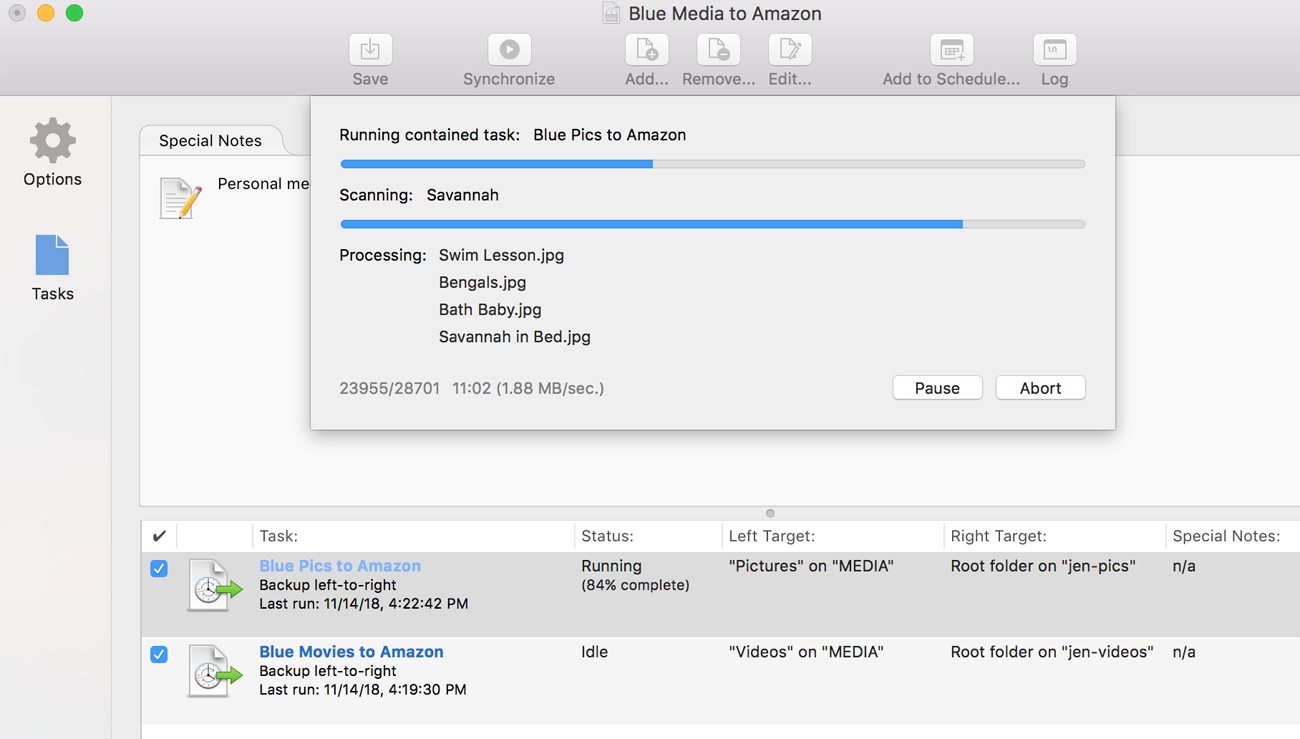
Task: Click the "Idle" status cell
Action: click(x=594, y=652)
